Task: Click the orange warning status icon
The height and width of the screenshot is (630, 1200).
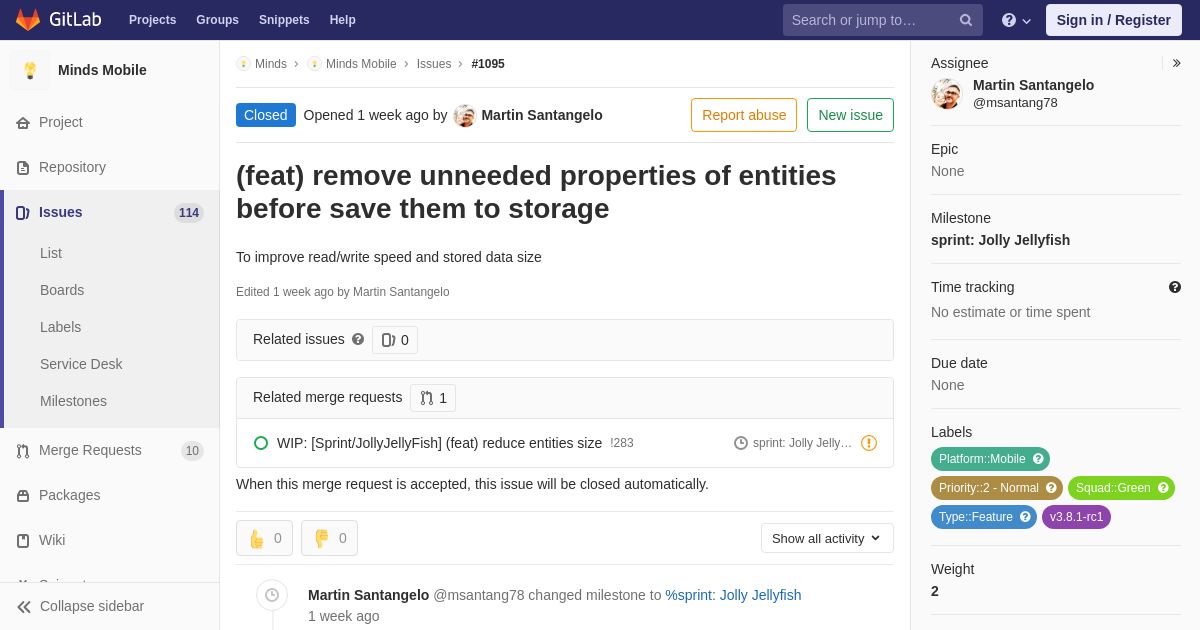Action: tap(869, 443)
